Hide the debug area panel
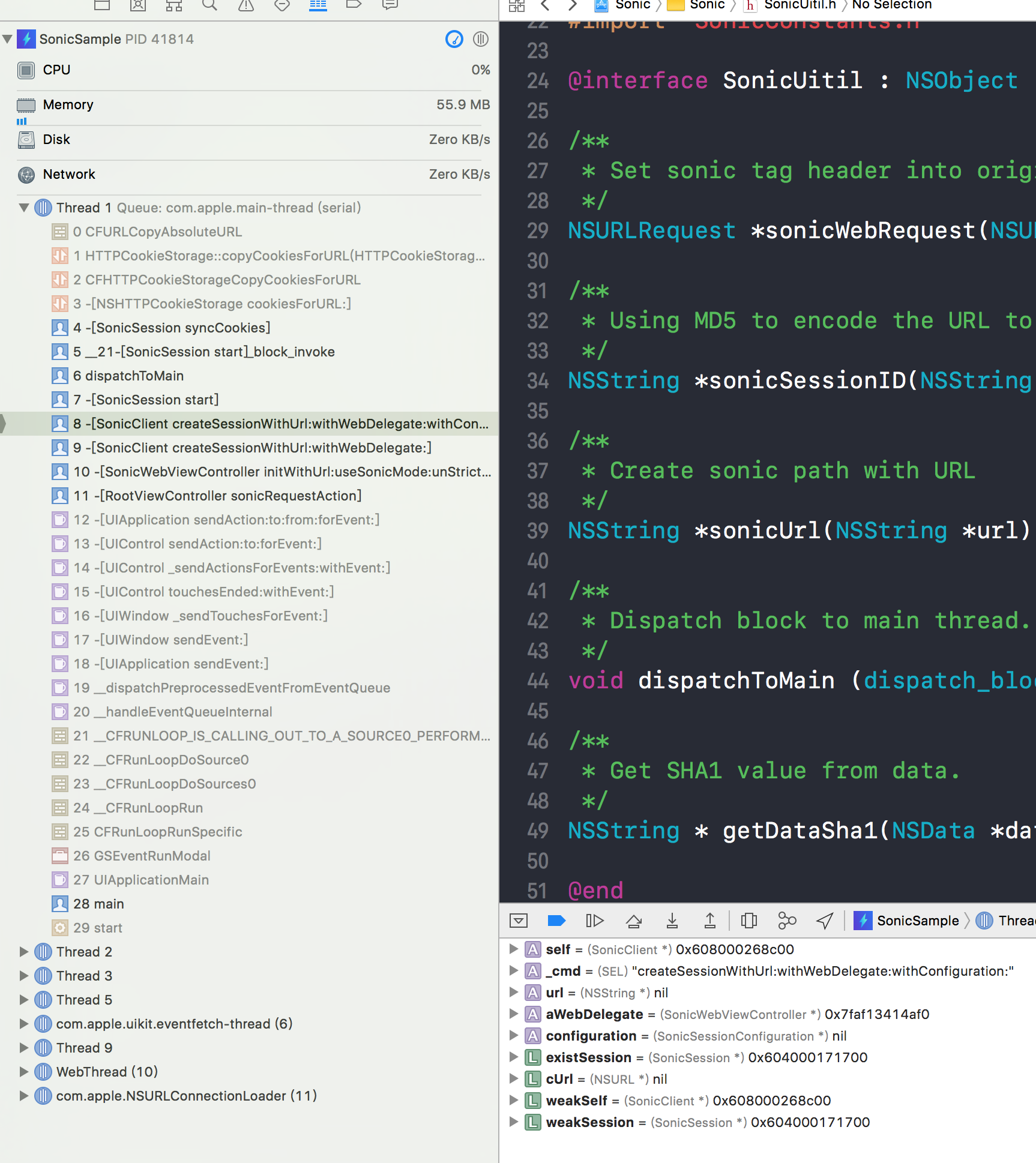This screenshot has height=1163, width=1036. [518, 920]
